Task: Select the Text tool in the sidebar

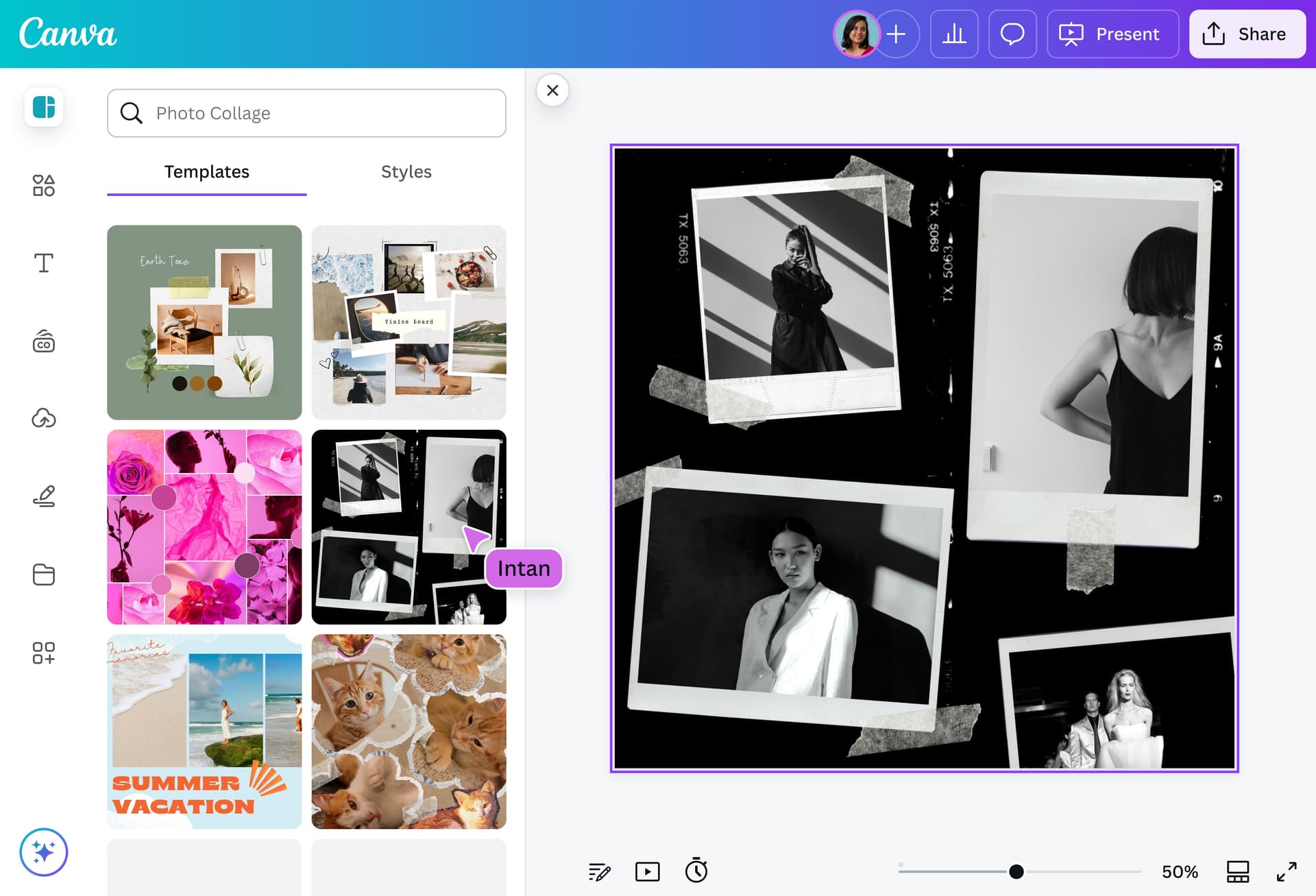Action: pos(43,262)
